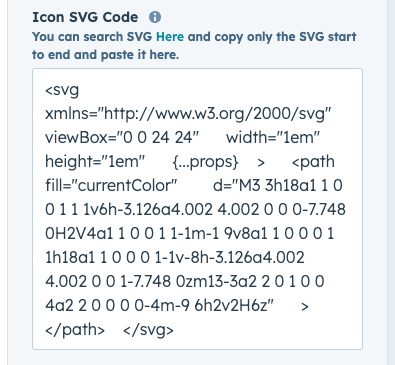Click the viewBox="0 0 24 24" attribute
Image resolution: width=395 pixels, height=365 pixels.
click(x=122, y=137)
